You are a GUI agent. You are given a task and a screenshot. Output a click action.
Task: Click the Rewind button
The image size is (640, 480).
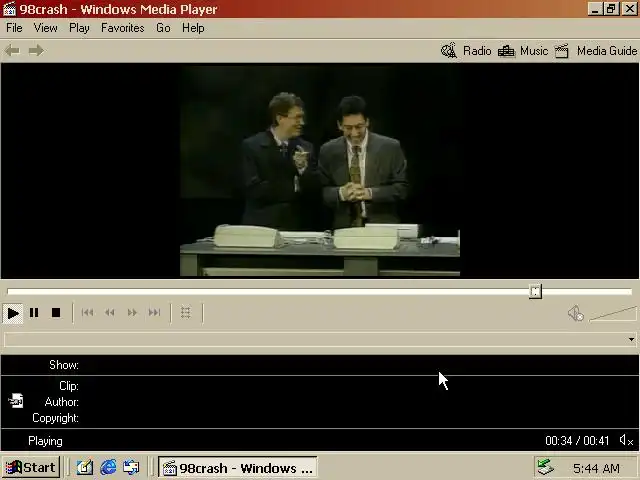109,313
